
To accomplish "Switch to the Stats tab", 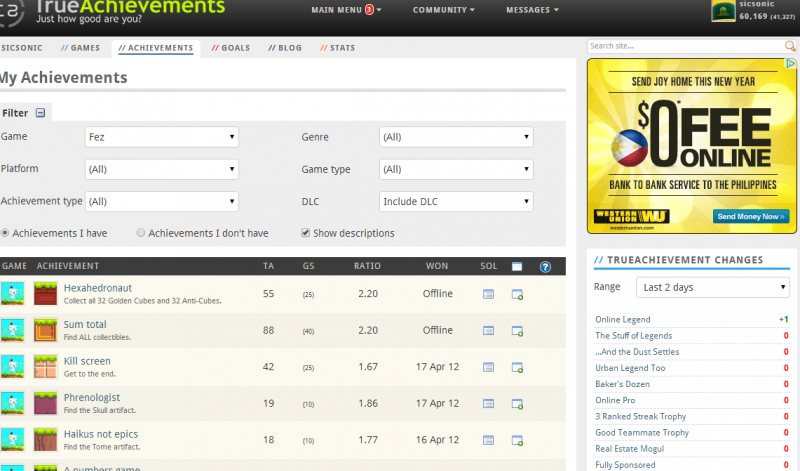I will 337,48.
